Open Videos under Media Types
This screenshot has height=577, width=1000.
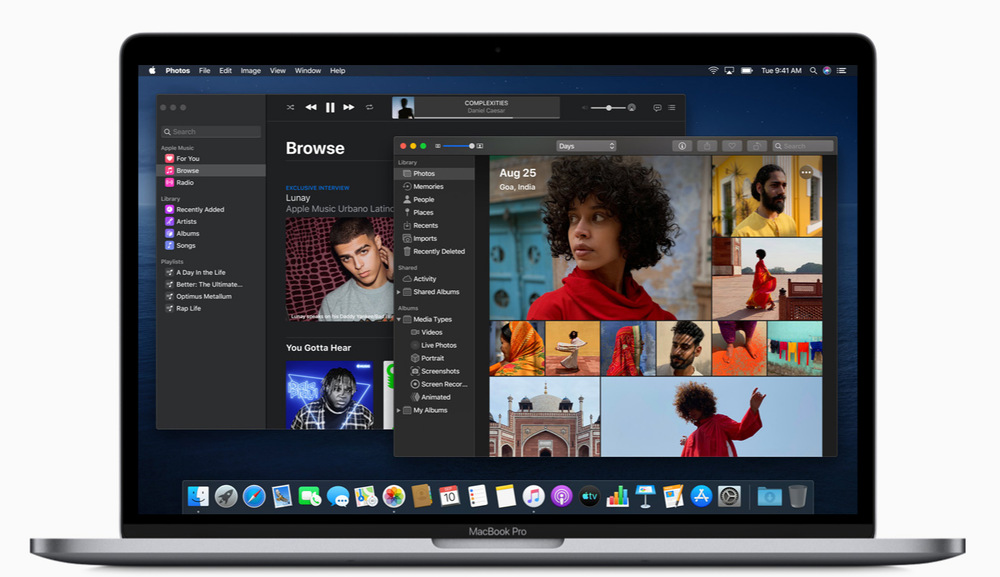pos(435,332)
